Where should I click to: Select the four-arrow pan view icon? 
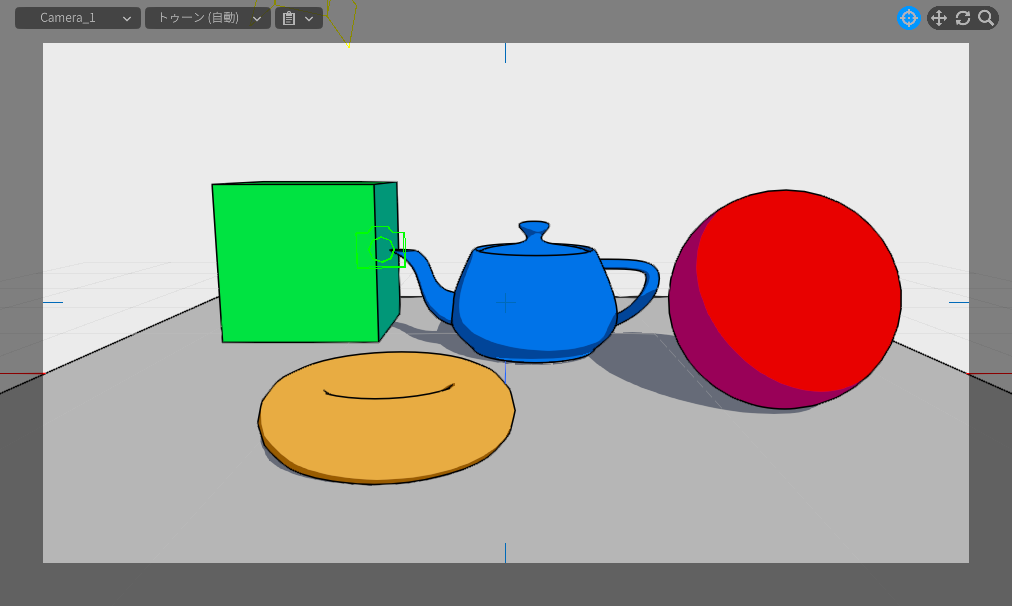pyautogui.click(x=938, y=18)
